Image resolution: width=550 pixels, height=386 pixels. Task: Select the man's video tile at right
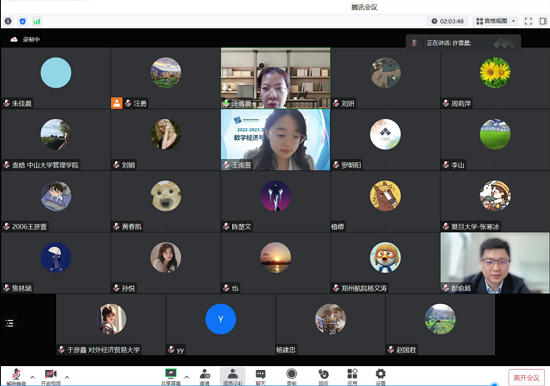click(495, 263)
